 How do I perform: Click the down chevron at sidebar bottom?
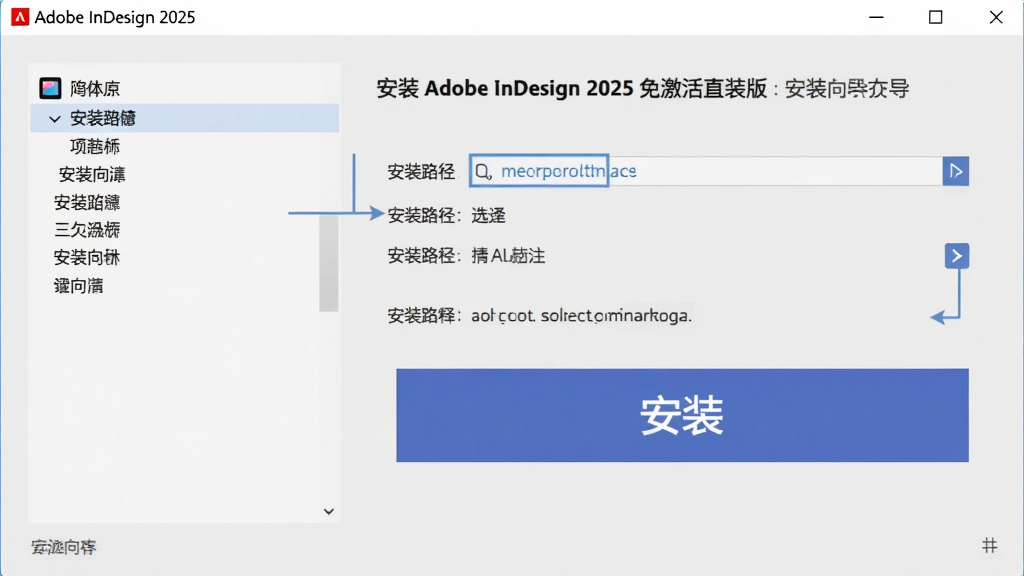point(328,511)
